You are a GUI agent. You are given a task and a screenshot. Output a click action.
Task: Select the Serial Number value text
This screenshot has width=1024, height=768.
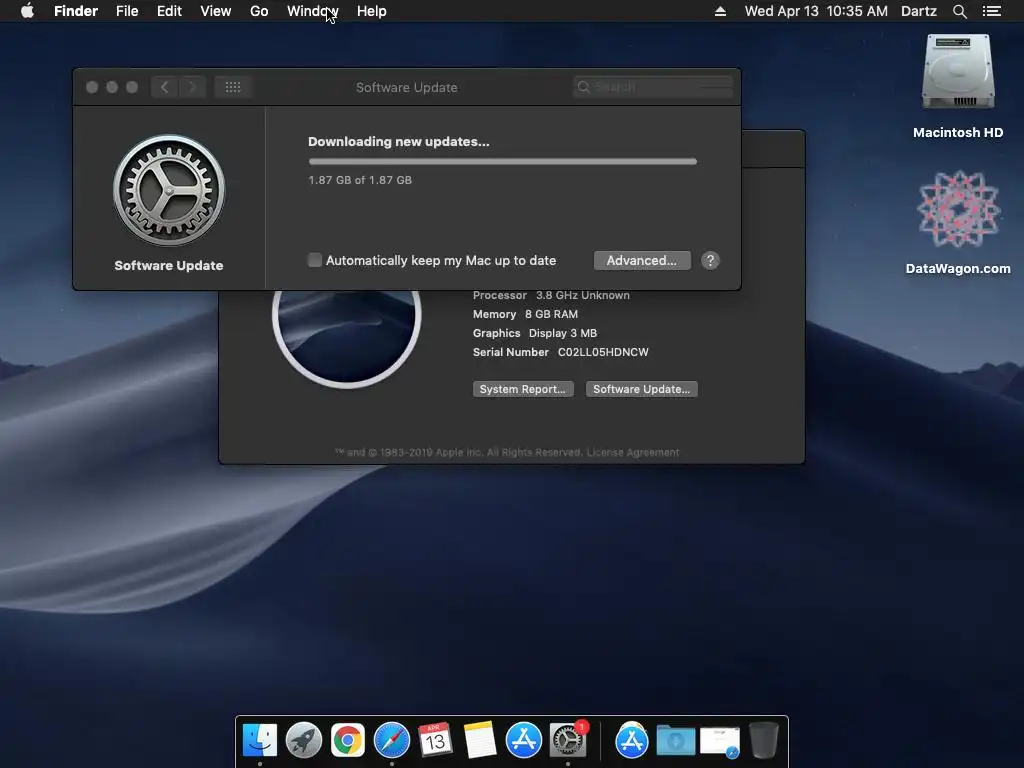click(x=603, y=352)
